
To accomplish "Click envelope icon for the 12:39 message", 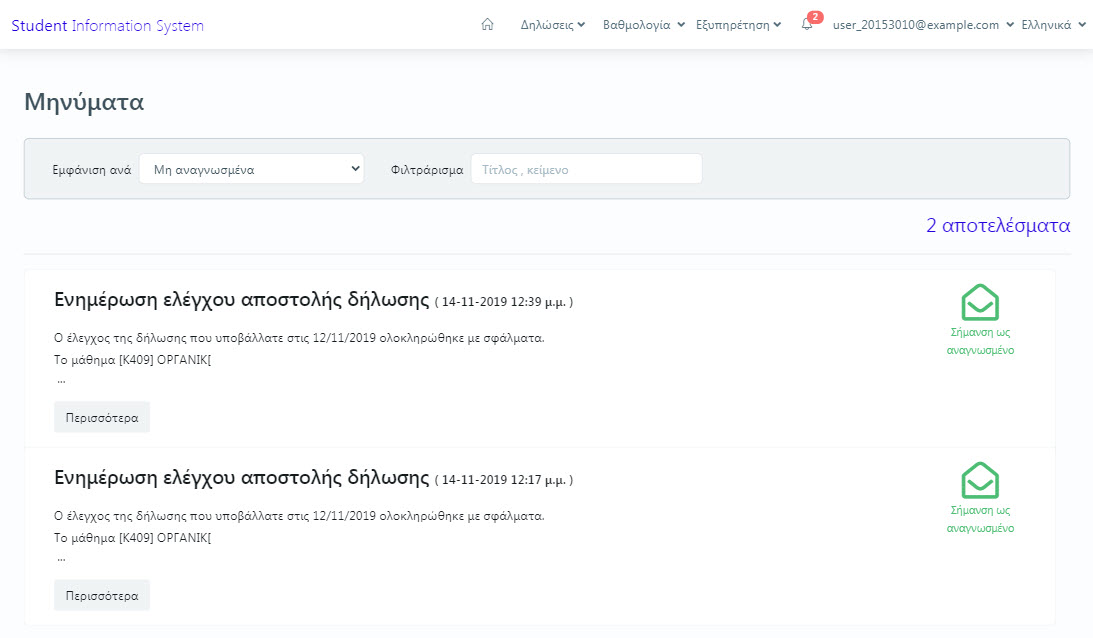I will point(980,302).
